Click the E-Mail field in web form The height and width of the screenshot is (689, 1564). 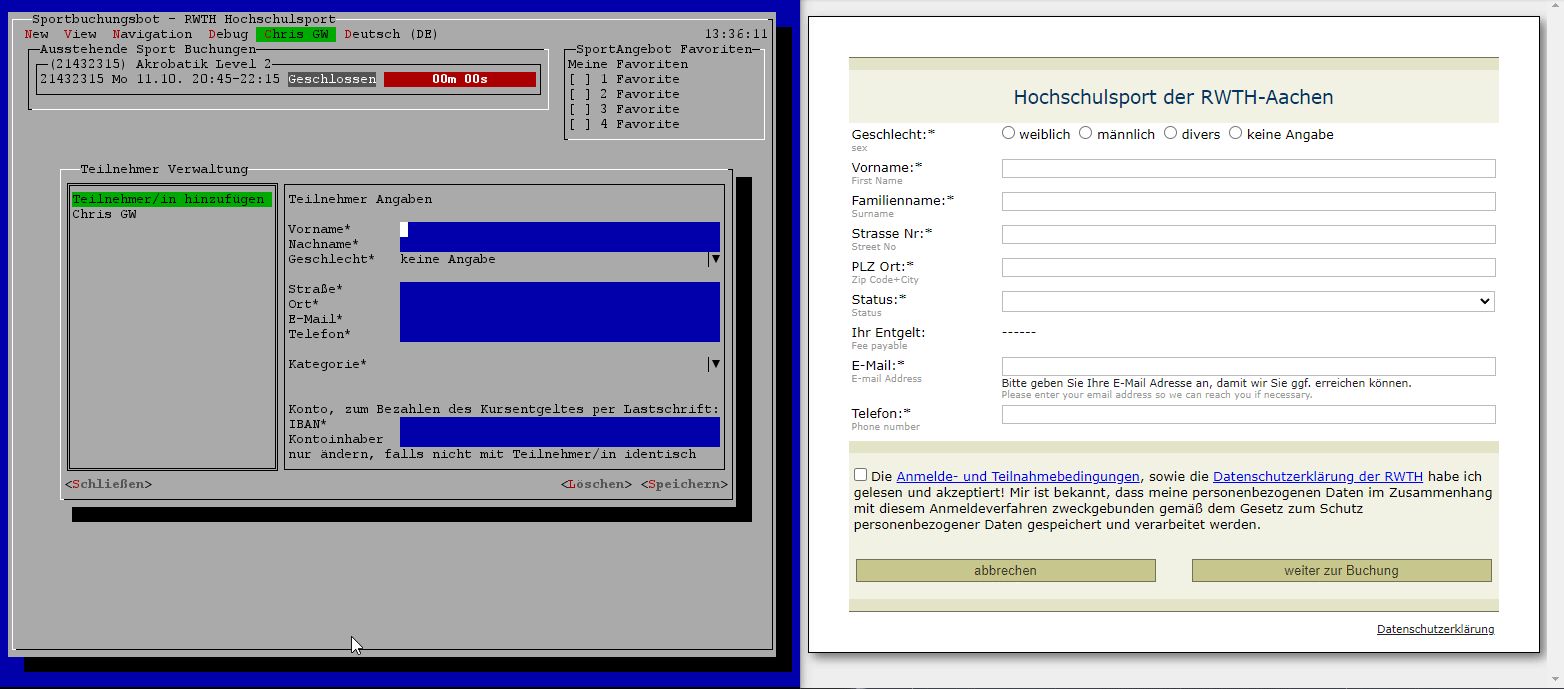[1248, 367]
